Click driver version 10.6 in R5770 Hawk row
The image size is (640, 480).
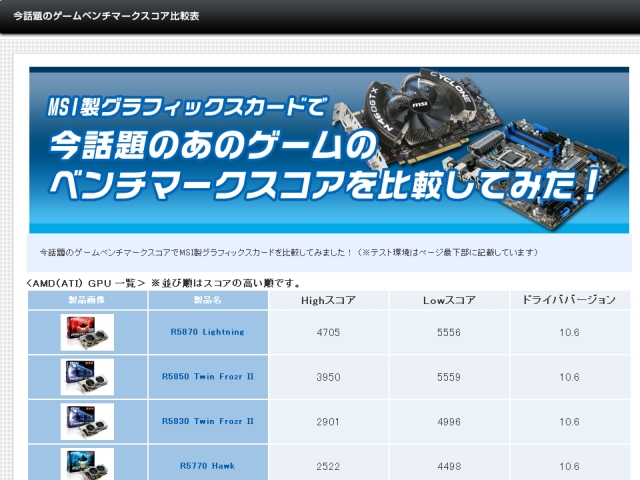(x=569, y=466)
